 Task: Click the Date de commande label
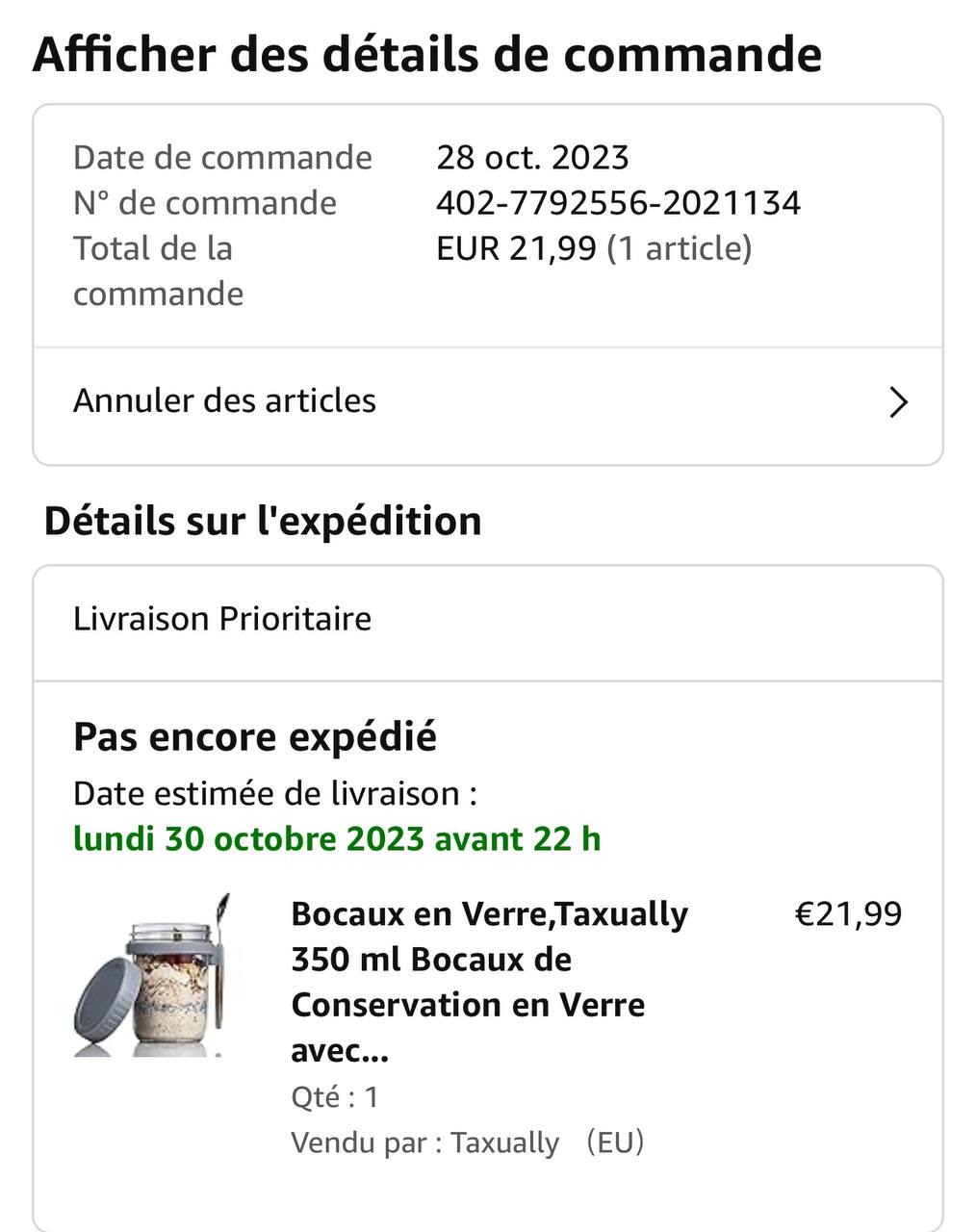(222, 157)
